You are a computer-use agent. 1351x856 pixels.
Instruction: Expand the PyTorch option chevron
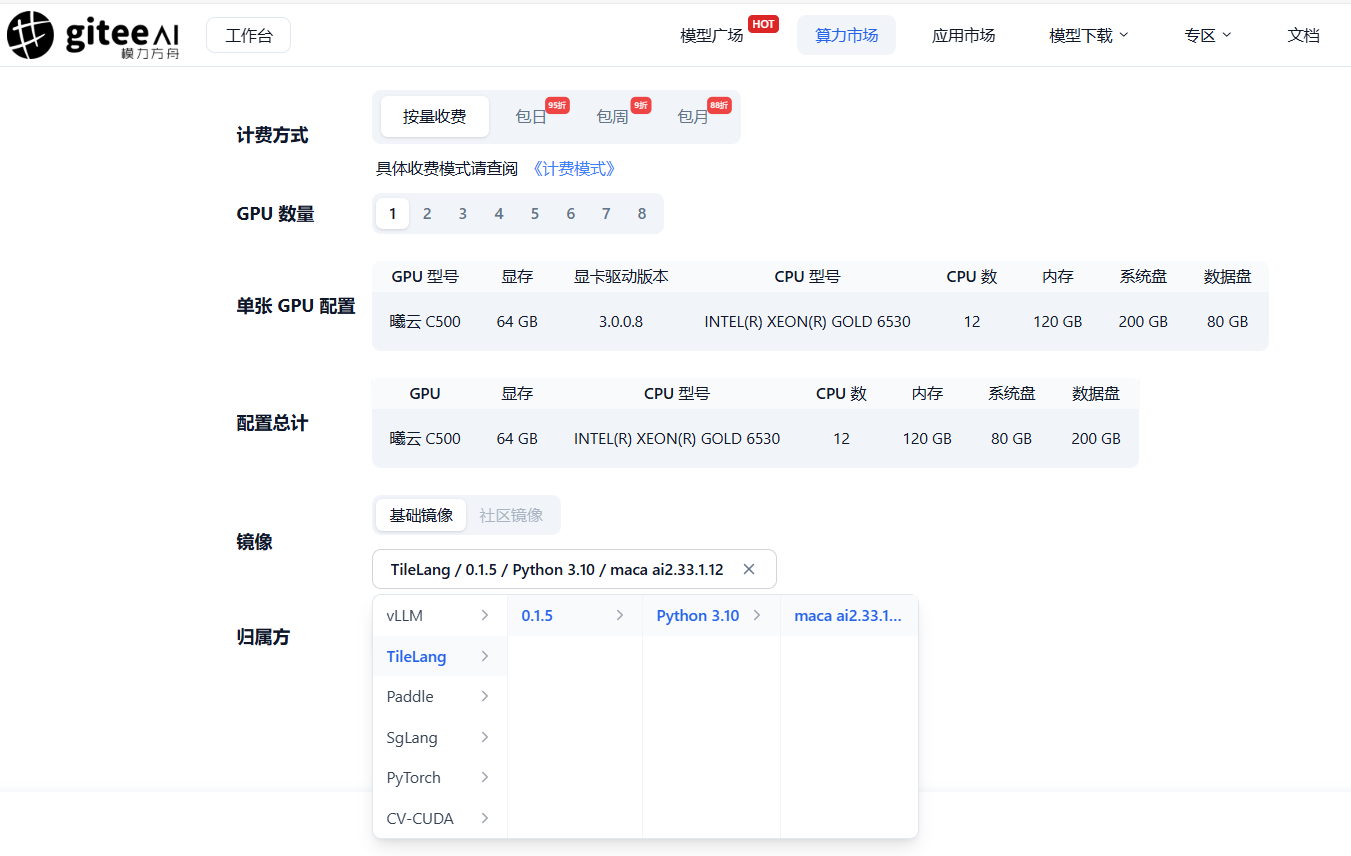click(x=485, y=777)
